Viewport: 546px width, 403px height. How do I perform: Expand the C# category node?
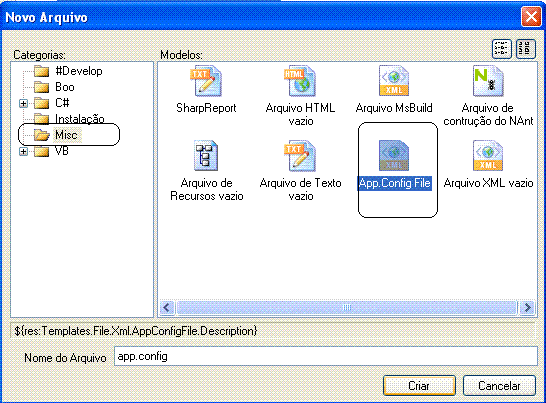24,103
